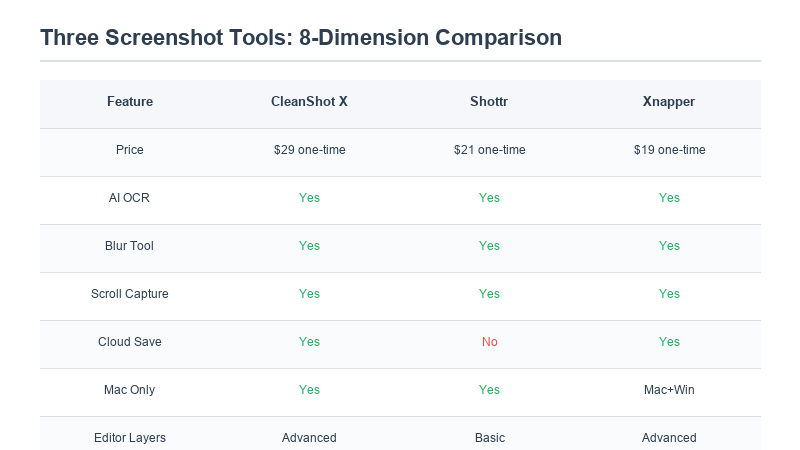Image resolution: width=800 pixels, height=450 pixels.
Task: Click Xnapper's Scroll Capture Yes cell
Action: tap(669, 293)
